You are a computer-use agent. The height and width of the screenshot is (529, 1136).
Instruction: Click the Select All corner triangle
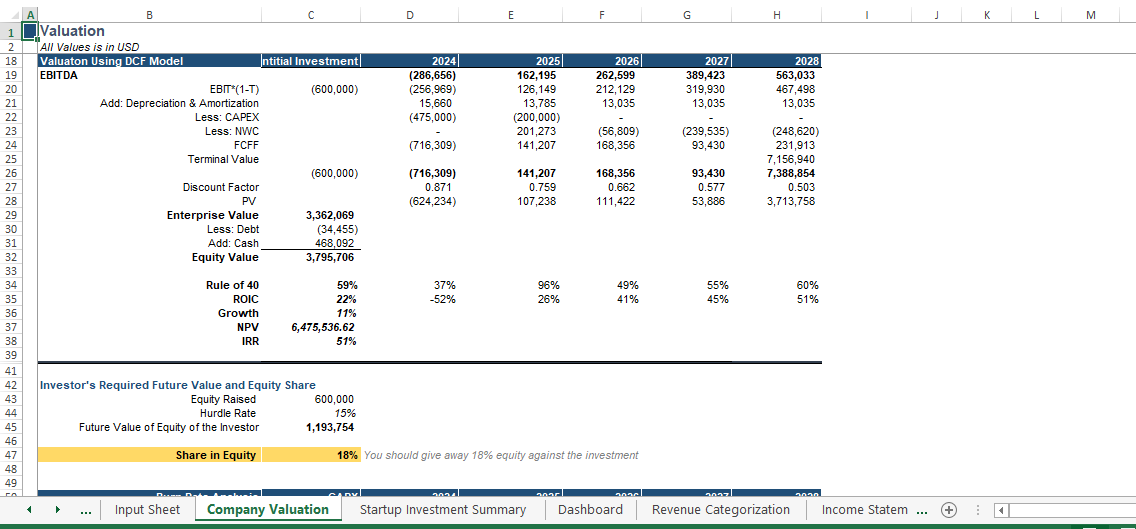click(12, 15)
